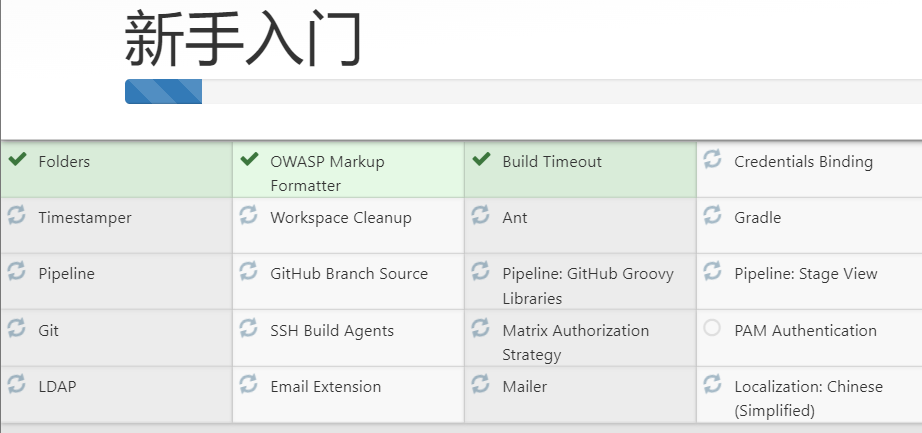This screenshot has width=922, height=433.
Task: Click the refresh icon next to LDAP
Action: (16, 384)
